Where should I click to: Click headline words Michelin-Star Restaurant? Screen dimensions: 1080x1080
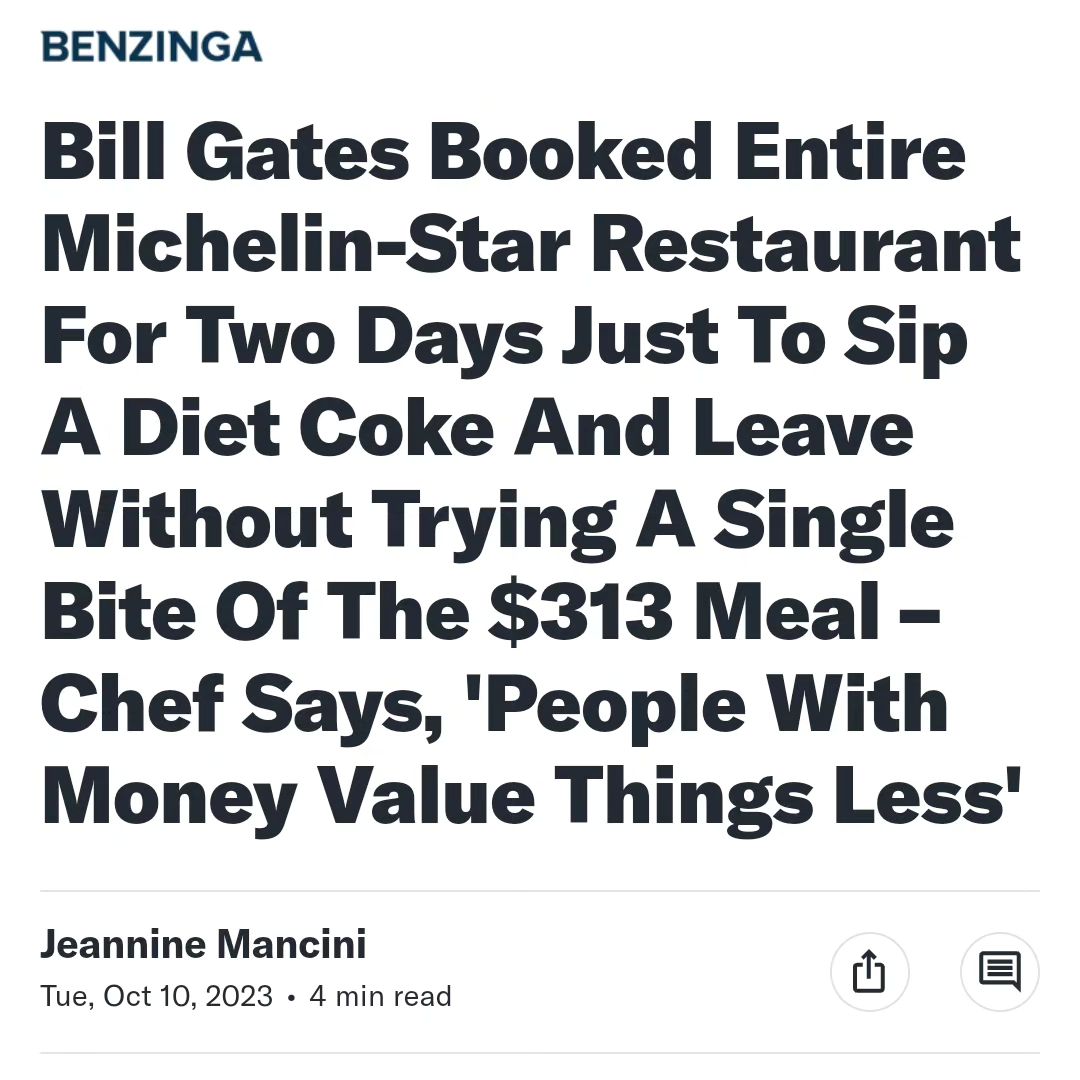[532, 244]
